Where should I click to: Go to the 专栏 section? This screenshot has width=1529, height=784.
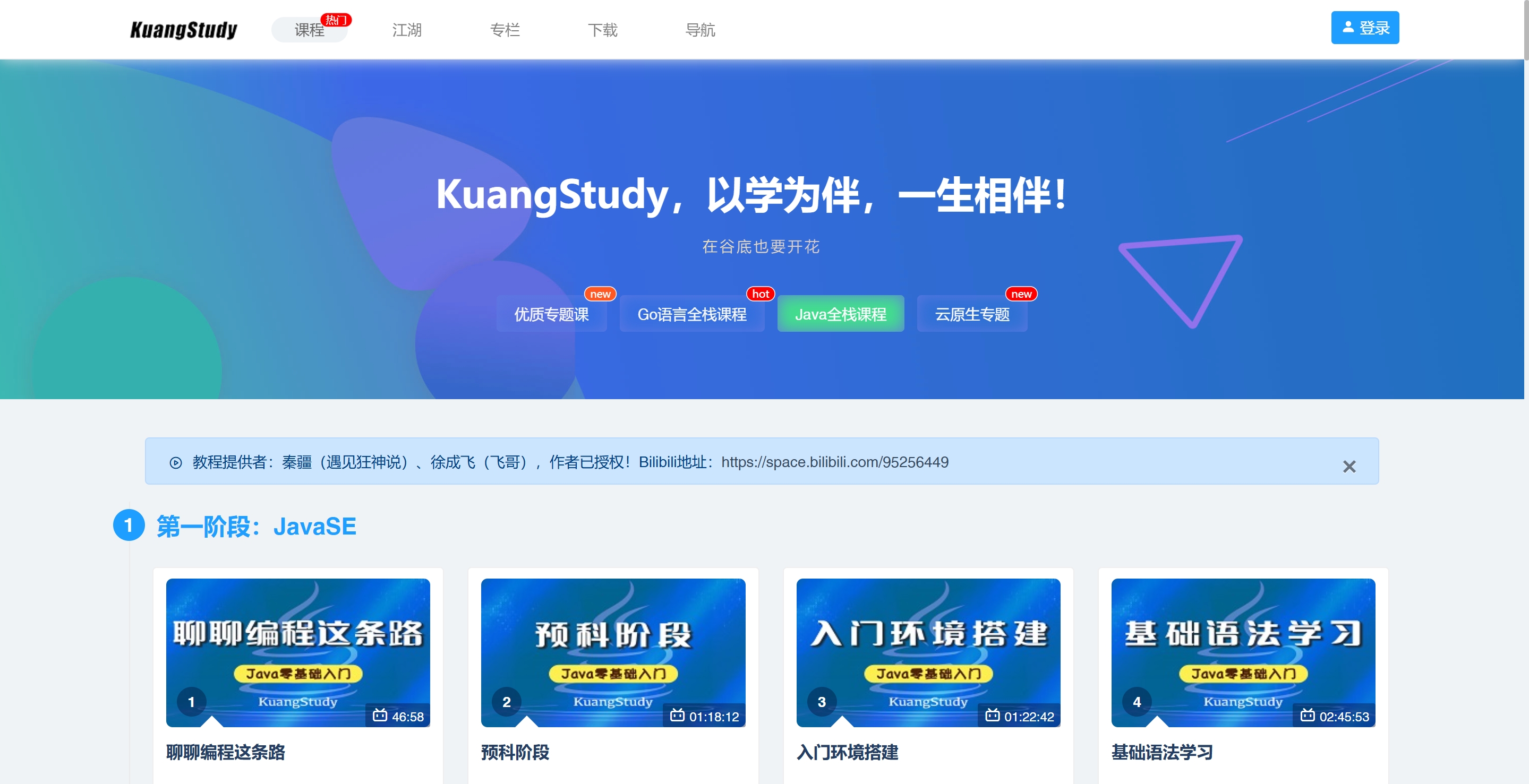[505, 30]
